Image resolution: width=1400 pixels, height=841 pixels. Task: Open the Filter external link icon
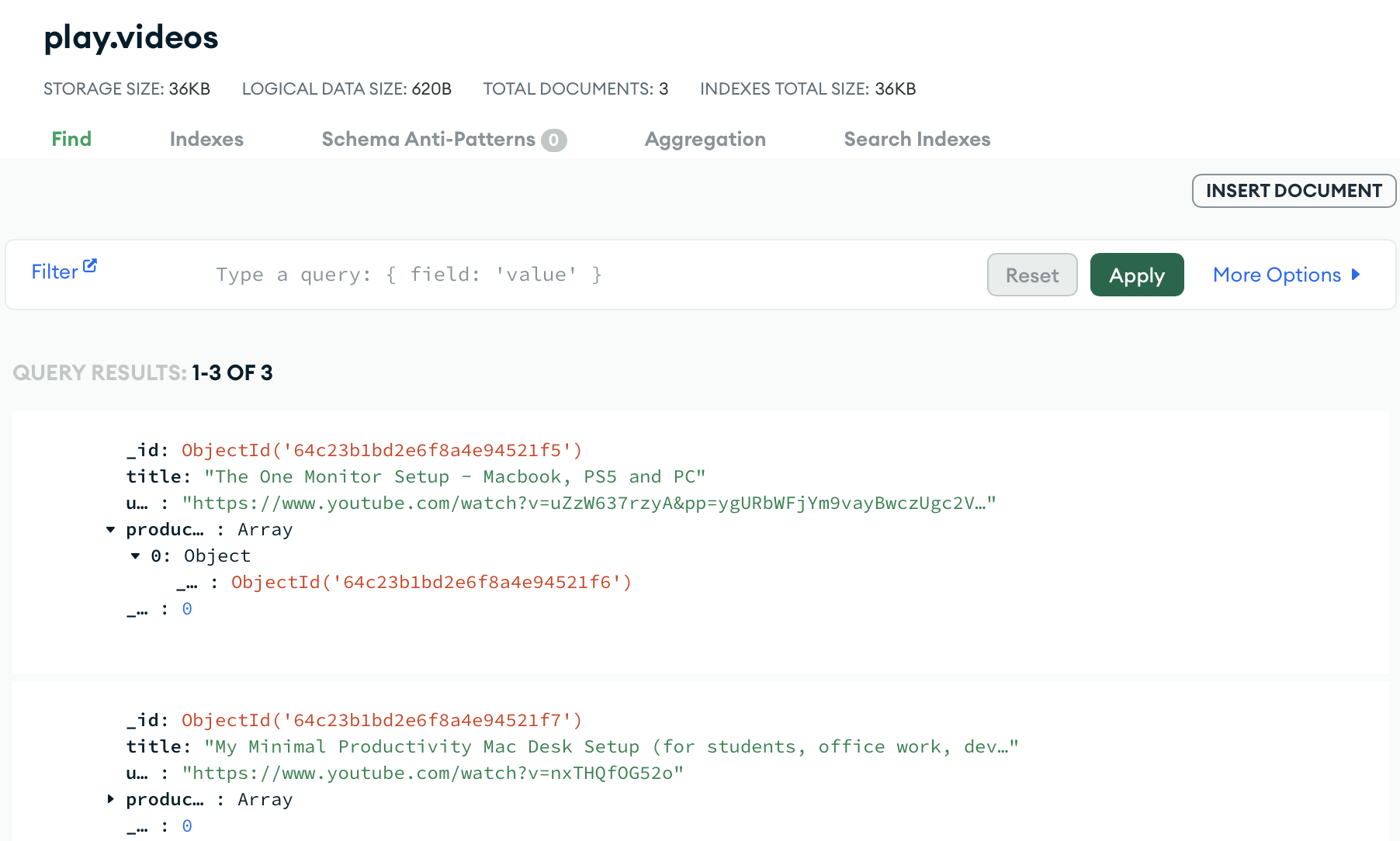point(90,265)
